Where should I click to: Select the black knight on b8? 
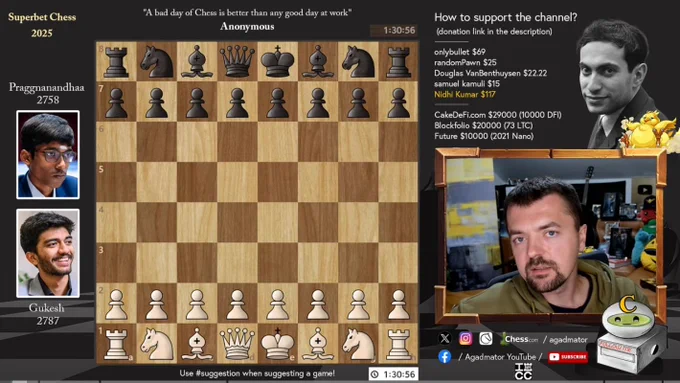click(157, 62)
